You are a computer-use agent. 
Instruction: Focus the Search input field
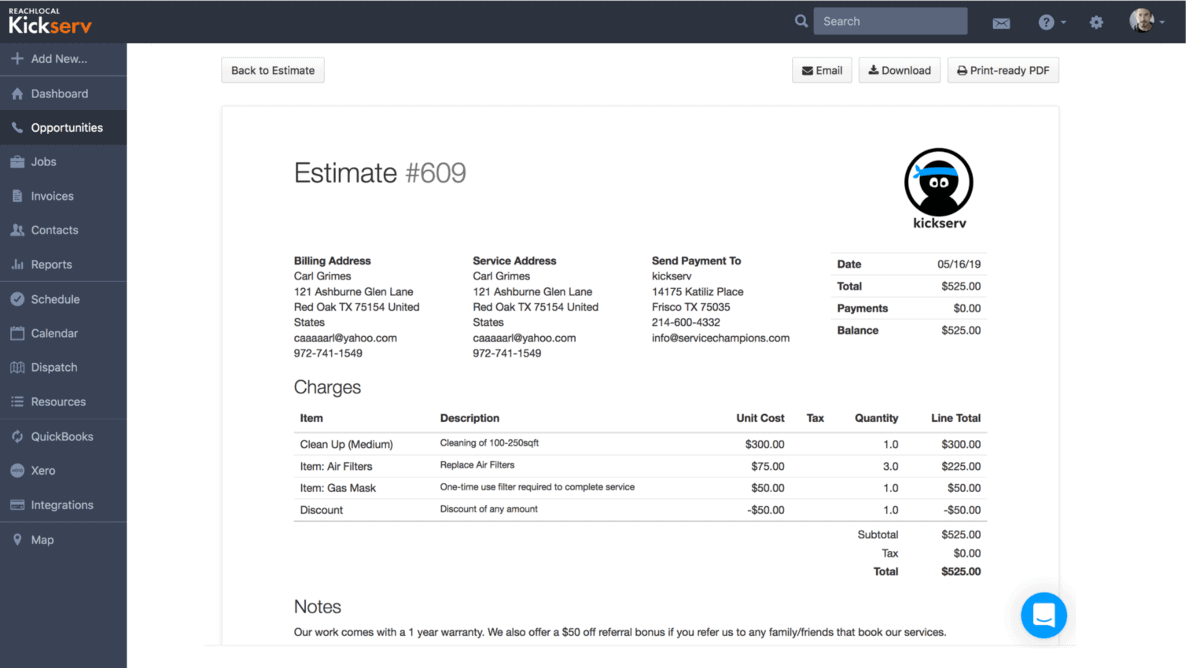[890, 21]
